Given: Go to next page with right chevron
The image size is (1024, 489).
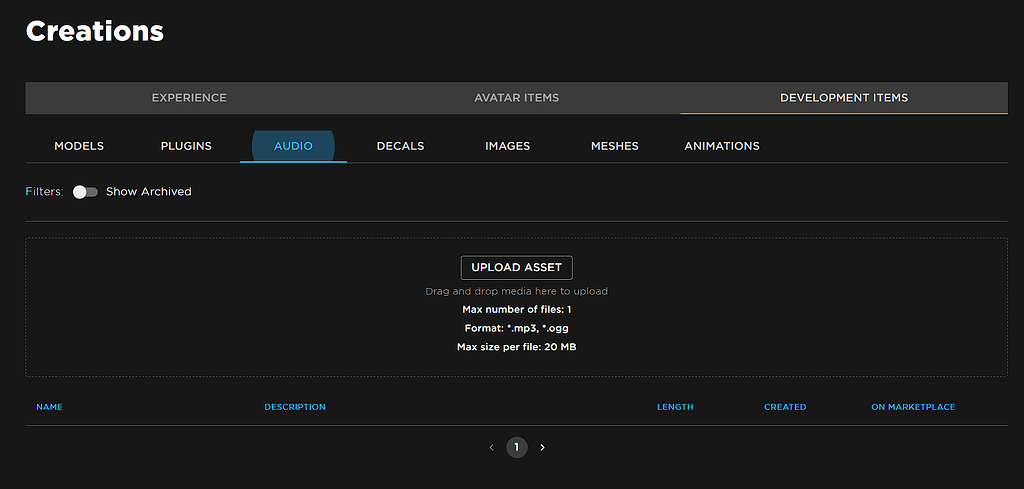Looking at the screenshot, I should (x=542, y=447).
